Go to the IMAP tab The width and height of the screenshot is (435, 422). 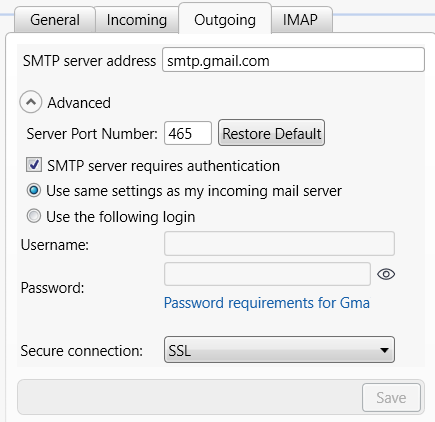click(x=301, y=20)
